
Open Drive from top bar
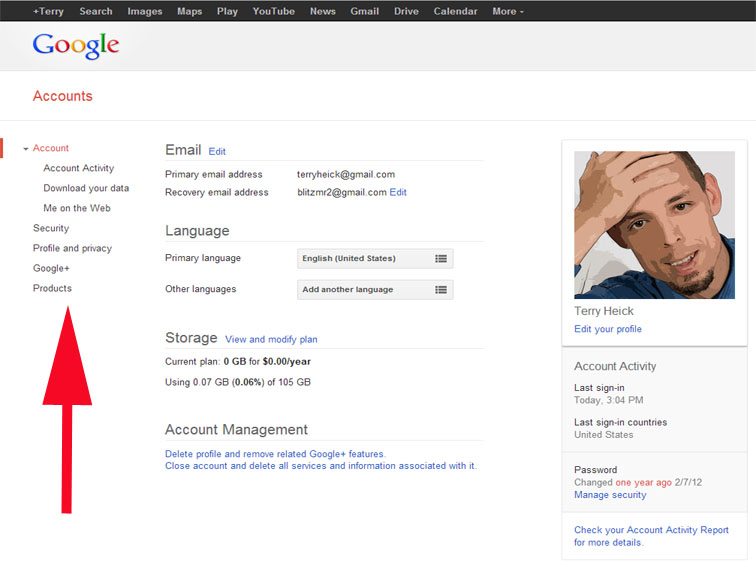(x=406, y=11)
